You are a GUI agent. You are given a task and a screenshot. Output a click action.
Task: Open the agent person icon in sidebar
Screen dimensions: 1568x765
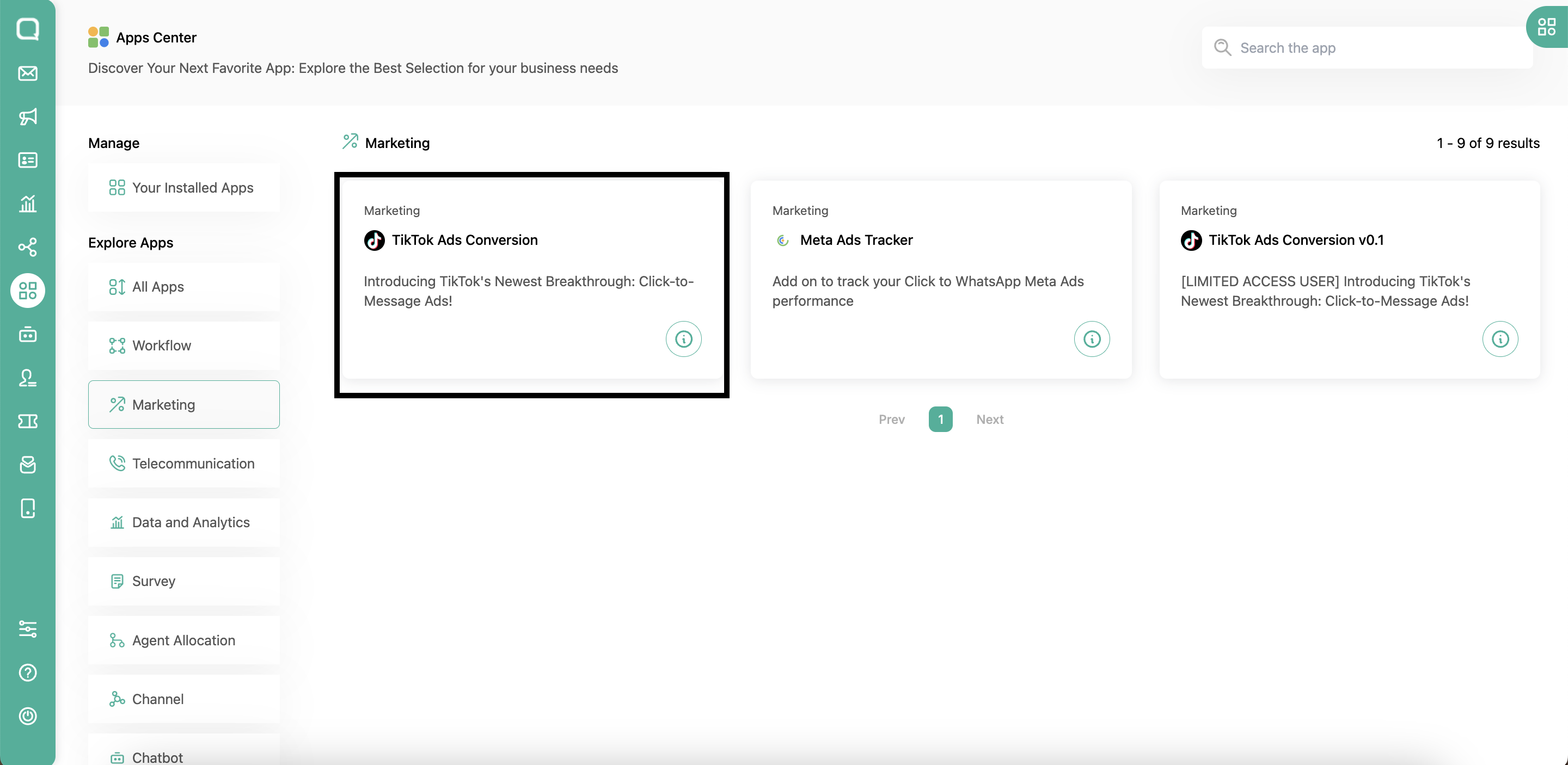pos(27,378)
